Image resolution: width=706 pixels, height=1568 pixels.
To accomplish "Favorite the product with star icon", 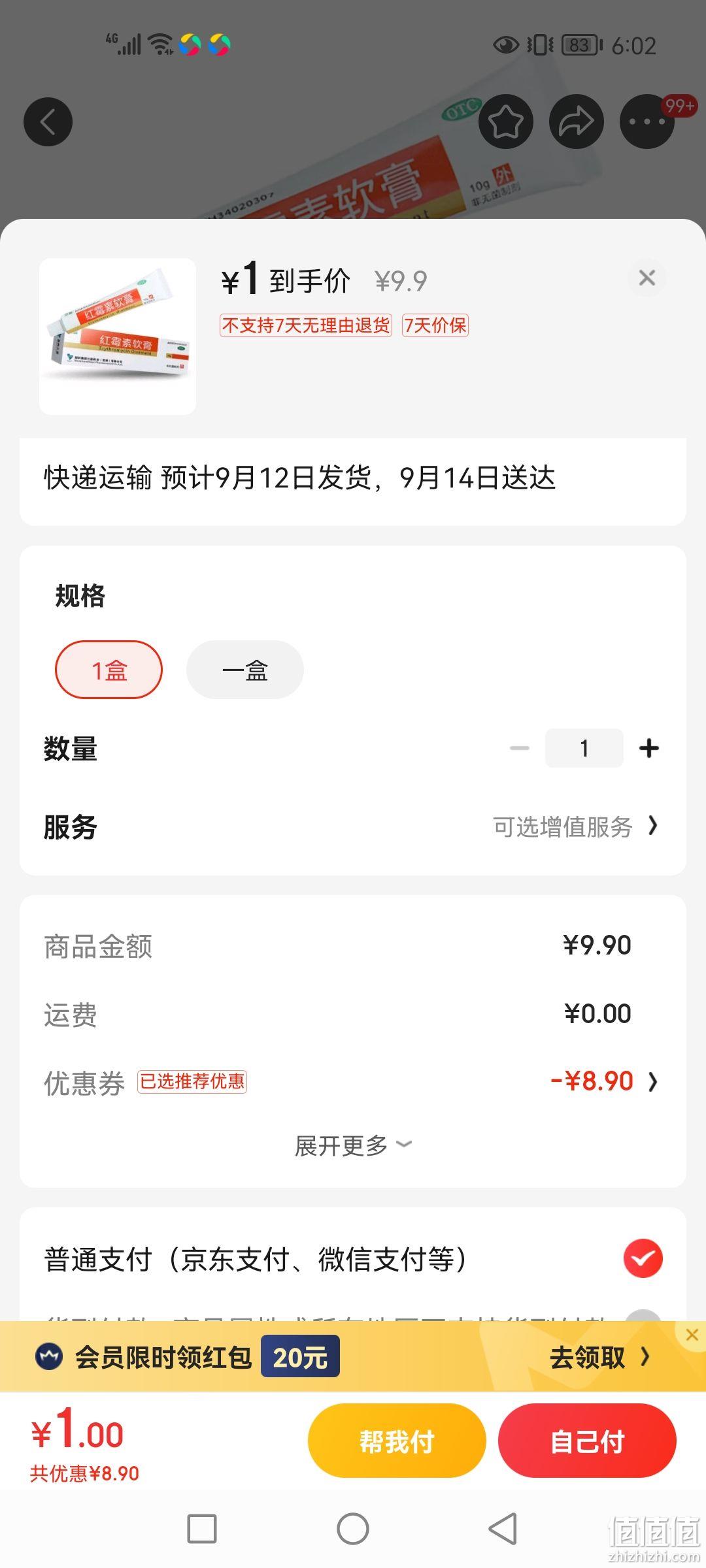I will (x=506, y=122).
